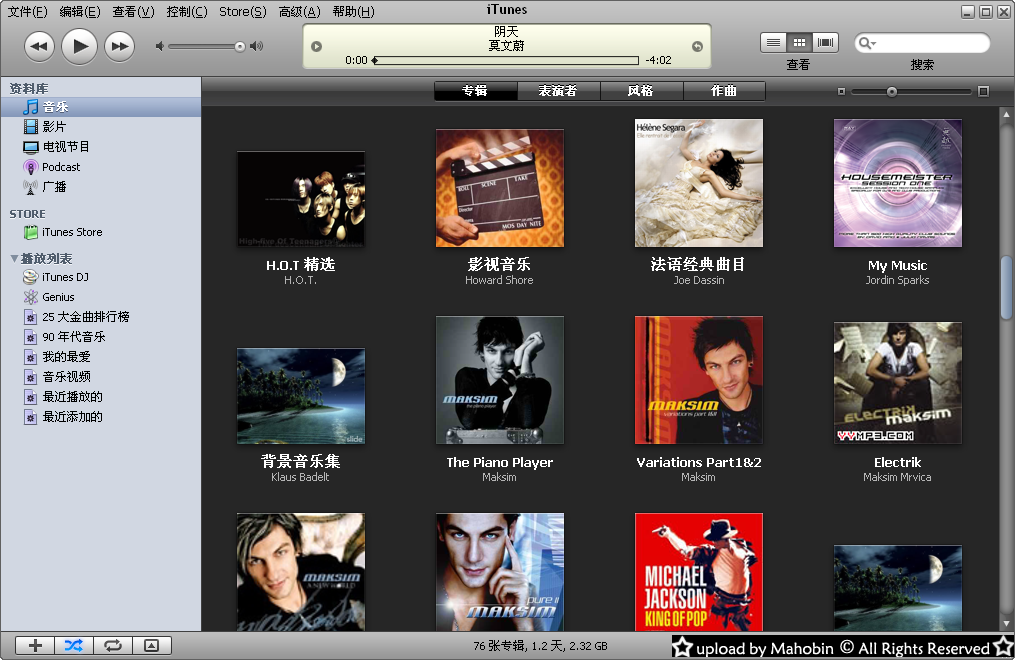Select the Michael Jackson King of Pop cover
This screenshot has width=1015, height=660.
pyautogui.click(x=698, y=572)
